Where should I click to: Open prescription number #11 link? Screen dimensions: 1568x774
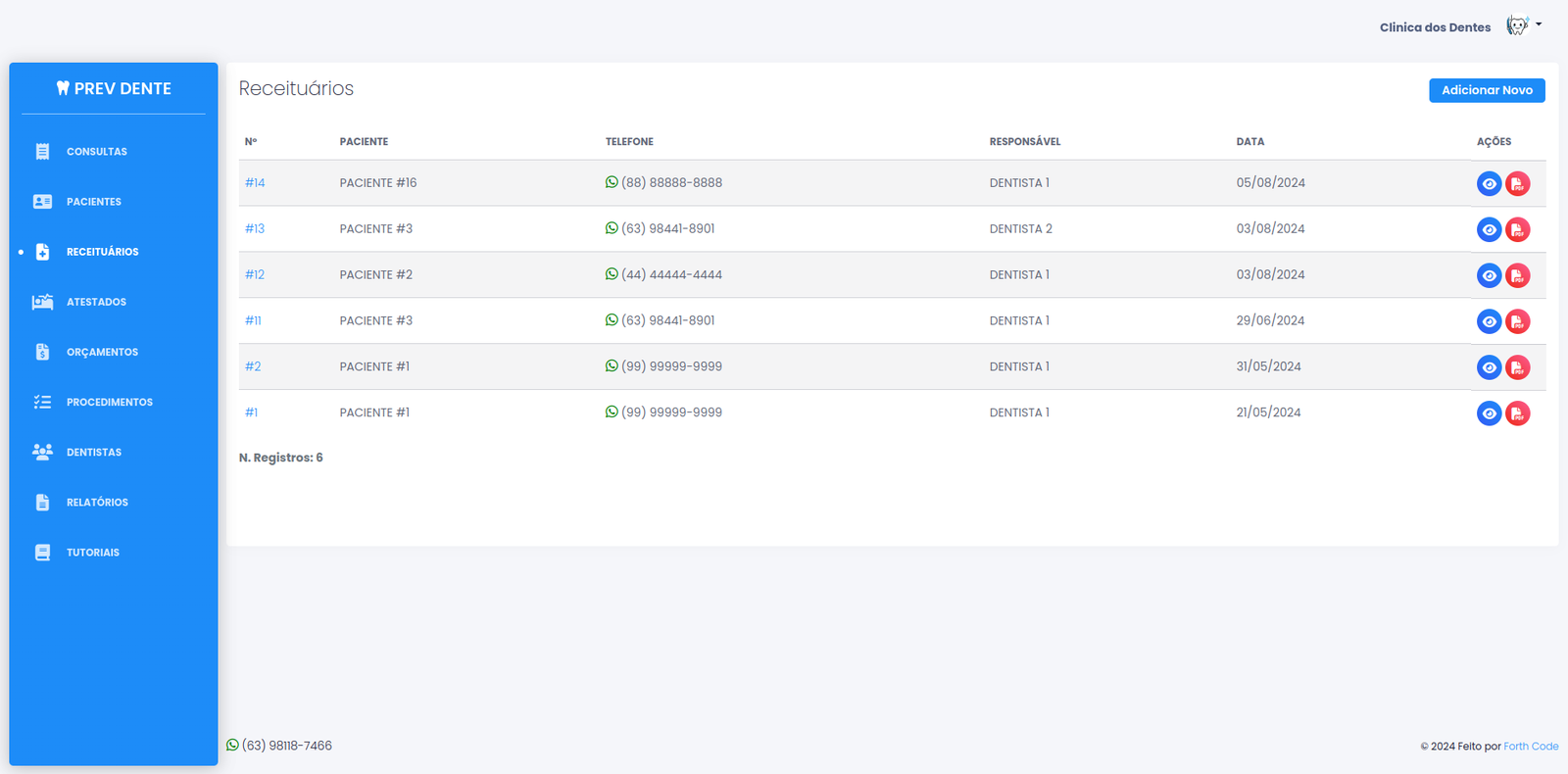coord(253,321)
